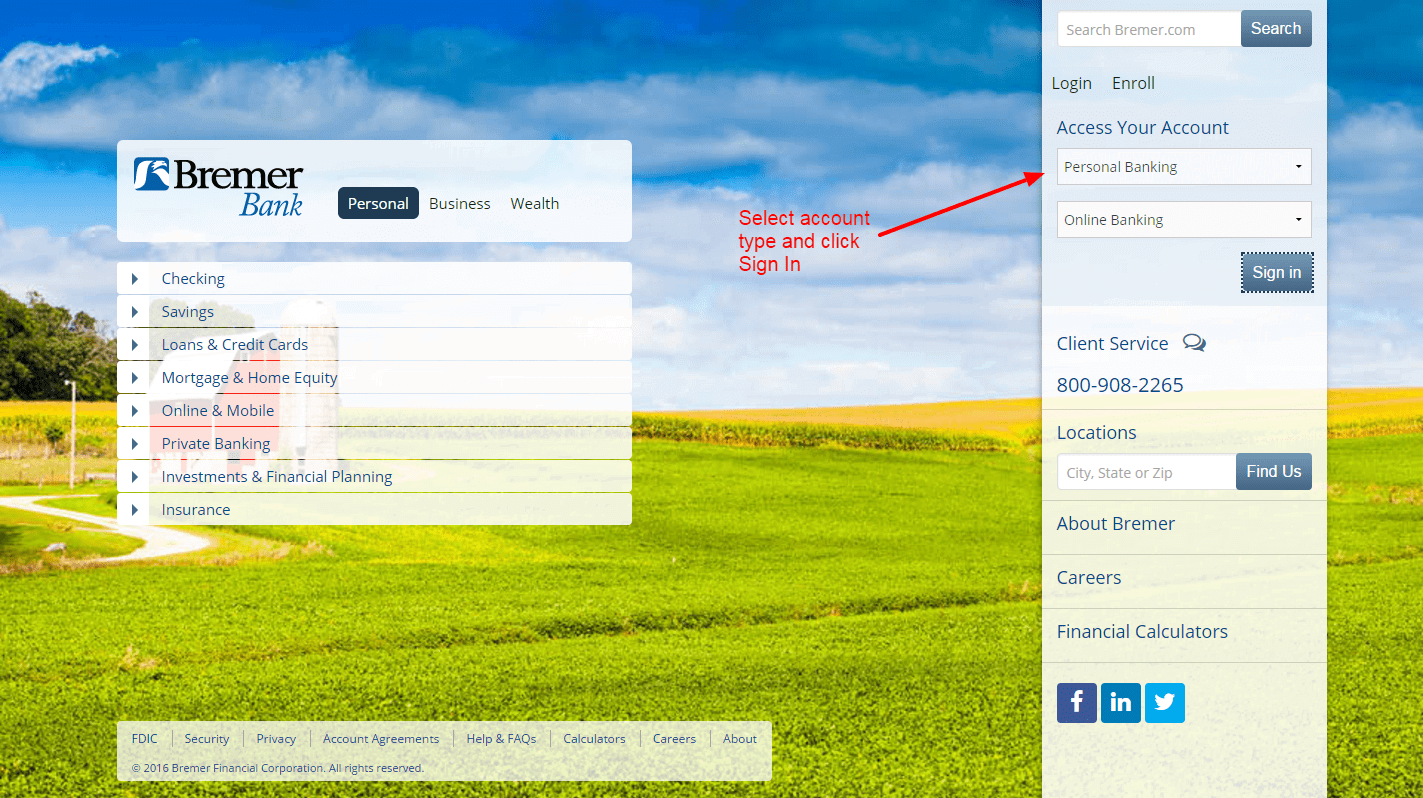Screen dimensions: 1423x798
Task: Expand the Online & Mobile arrow
Action: pyautogui.click(x=135, y=411)
